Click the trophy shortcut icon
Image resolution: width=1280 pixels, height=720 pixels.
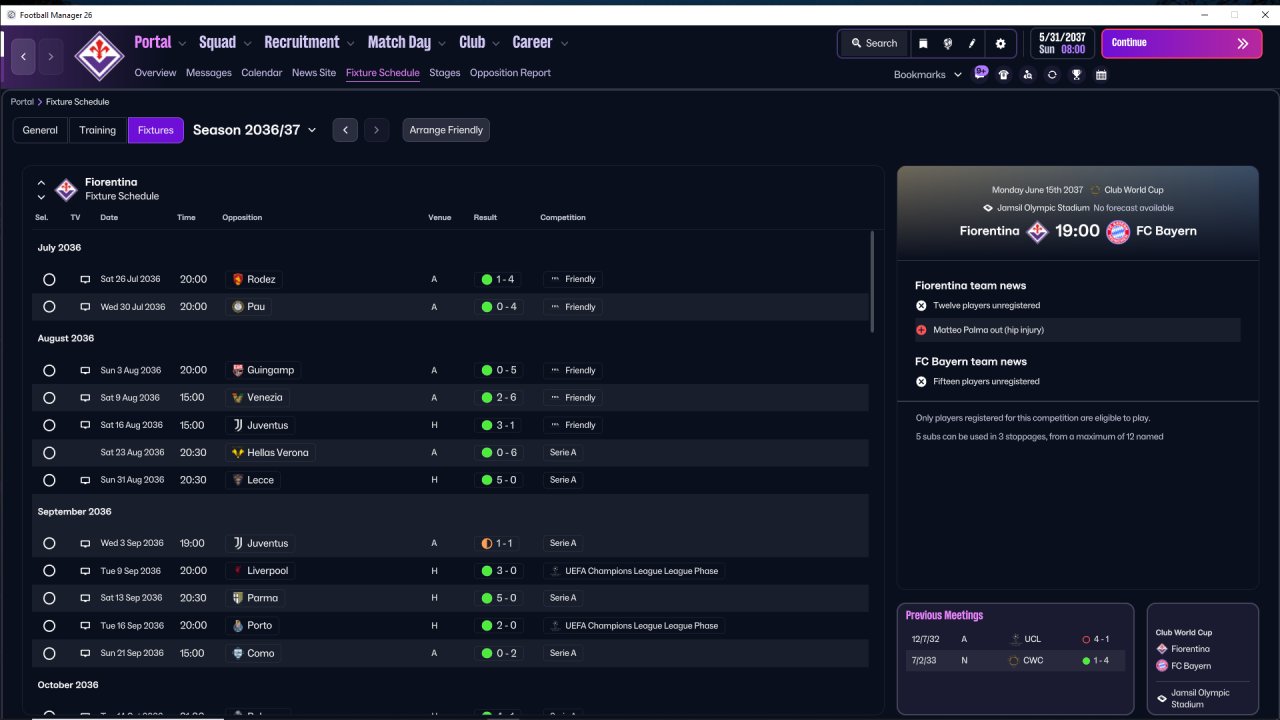[1077, 75]
